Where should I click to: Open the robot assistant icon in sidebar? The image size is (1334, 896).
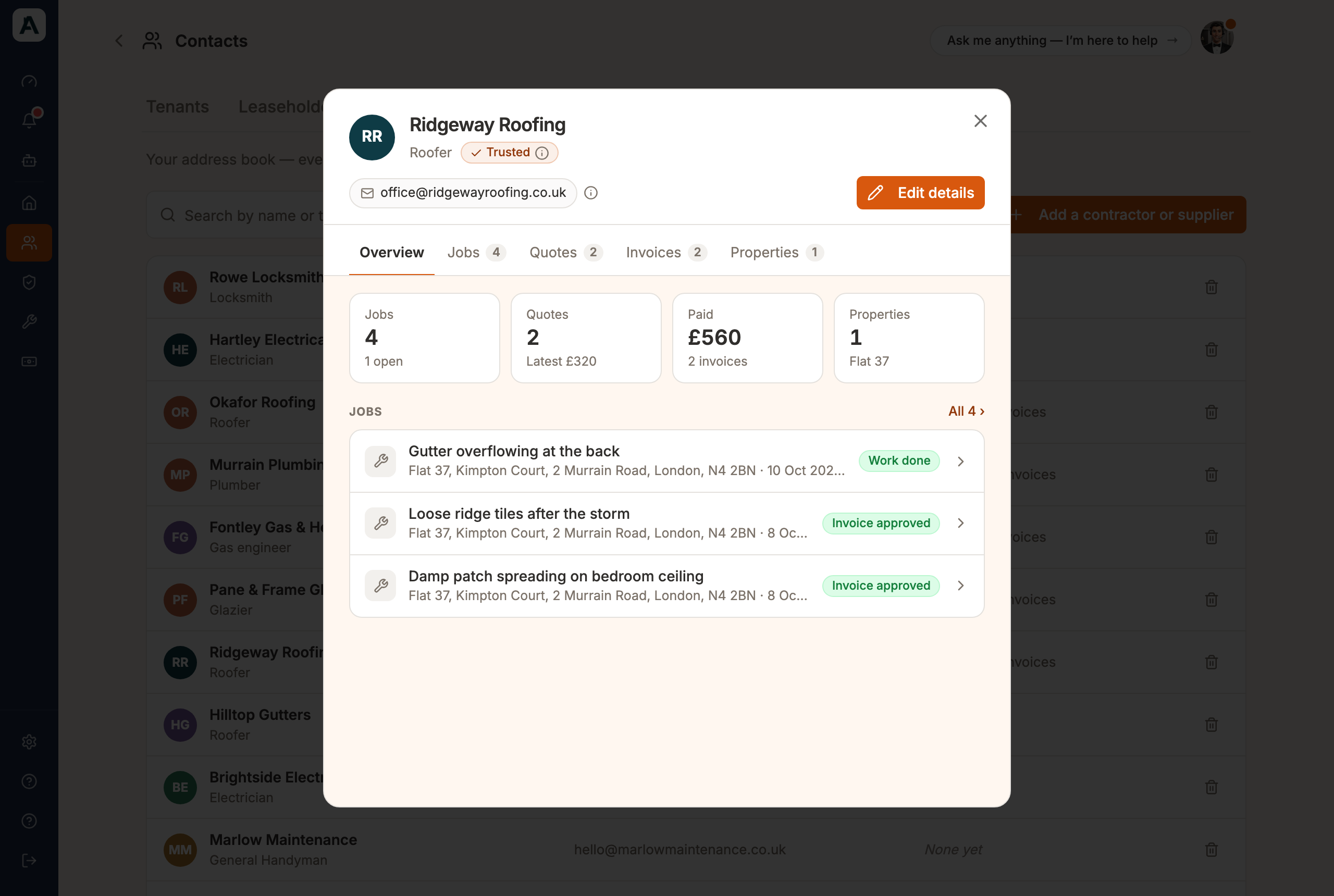[29, 161]
